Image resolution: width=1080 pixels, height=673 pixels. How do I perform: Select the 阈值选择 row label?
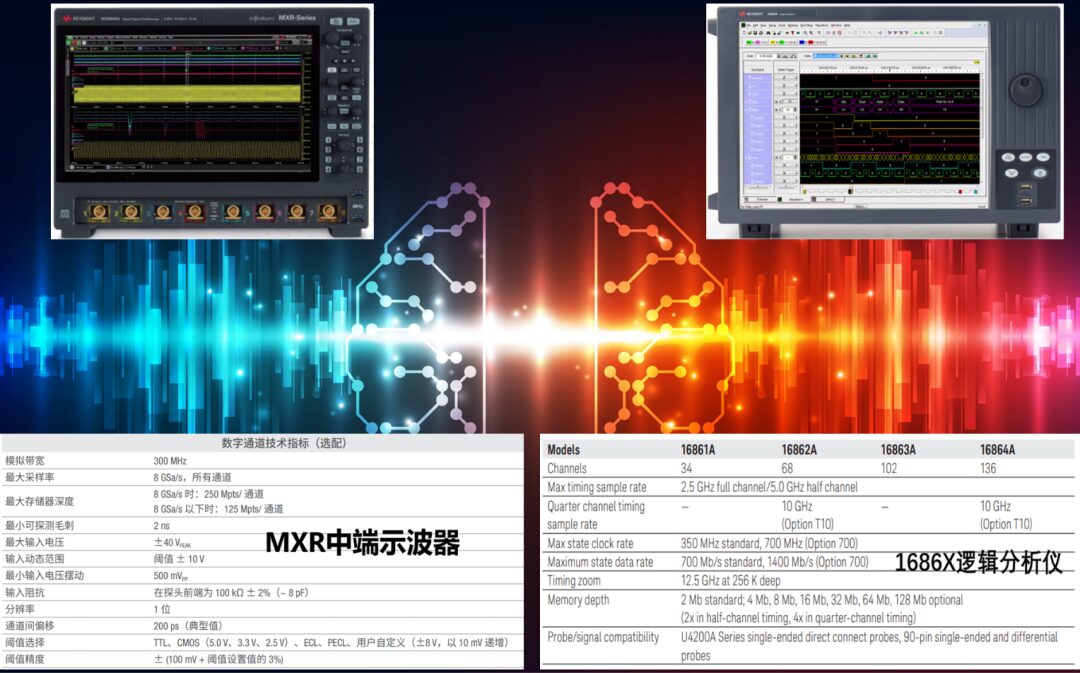(25, 642)
